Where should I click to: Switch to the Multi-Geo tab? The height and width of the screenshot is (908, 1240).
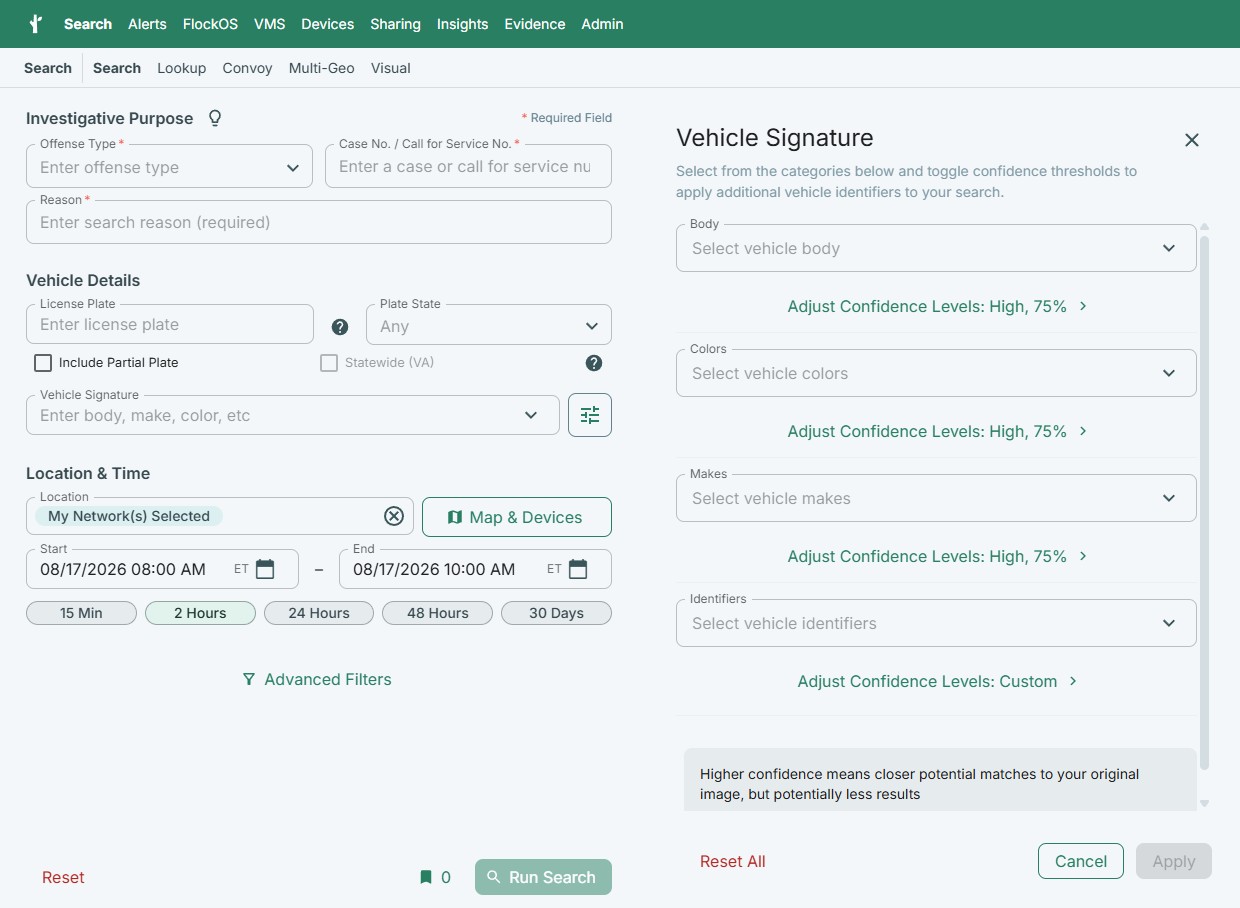(322, 68)
